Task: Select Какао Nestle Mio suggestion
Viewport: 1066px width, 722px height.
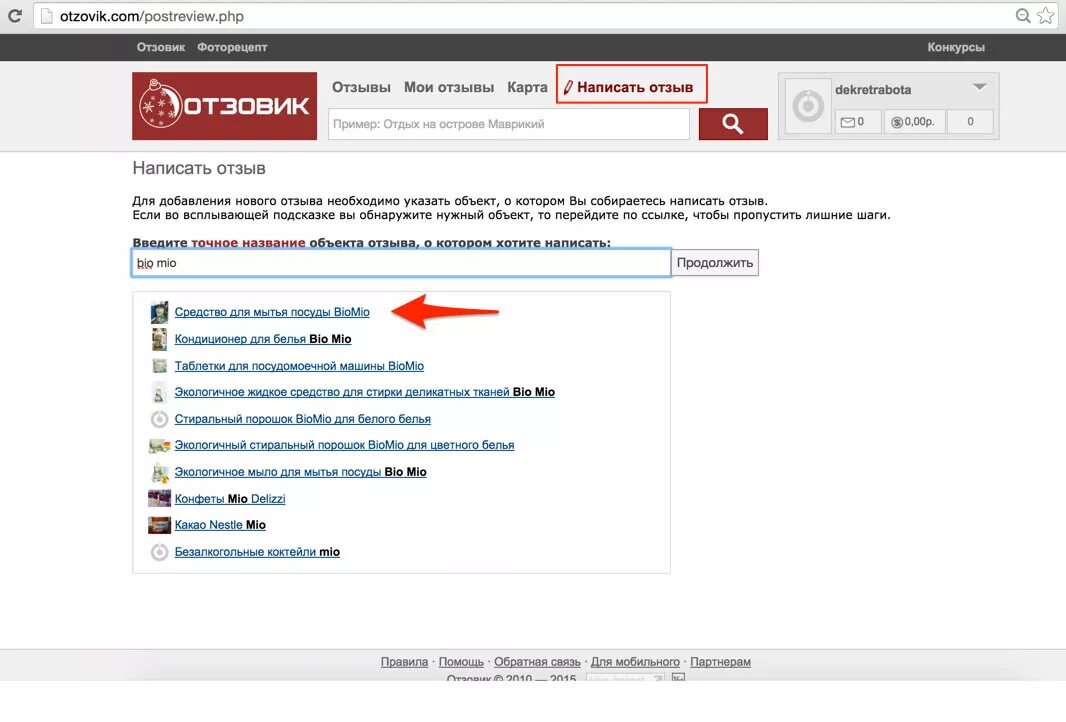Action: [220, 525]
